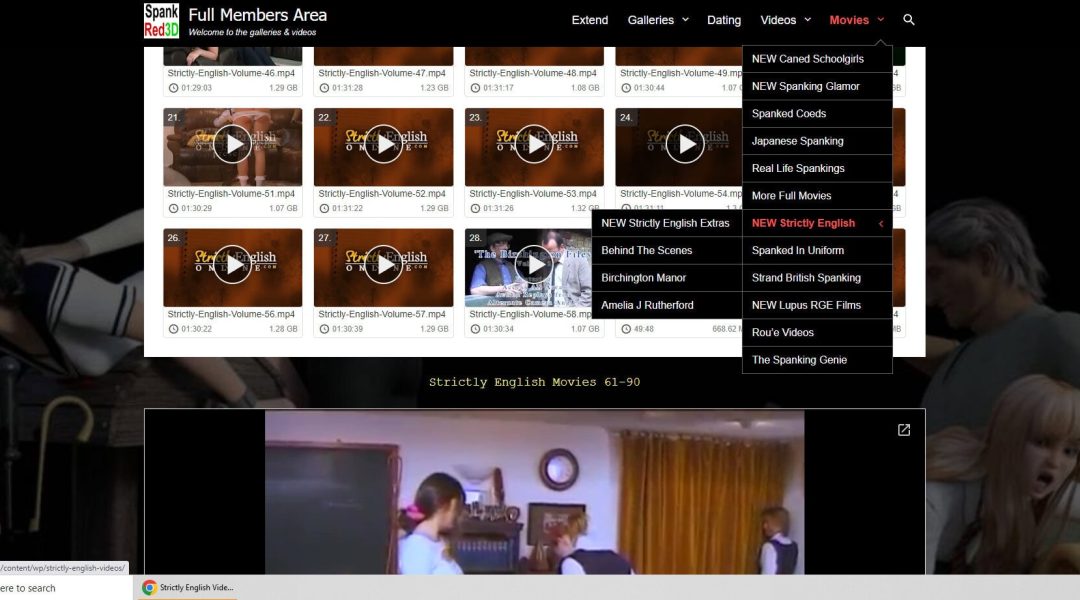The height and width of the screenshot is (600, 1080).
Task: Expand the Galleries dropdown menu
Action: pyautogui.click(x=658, y=20)
